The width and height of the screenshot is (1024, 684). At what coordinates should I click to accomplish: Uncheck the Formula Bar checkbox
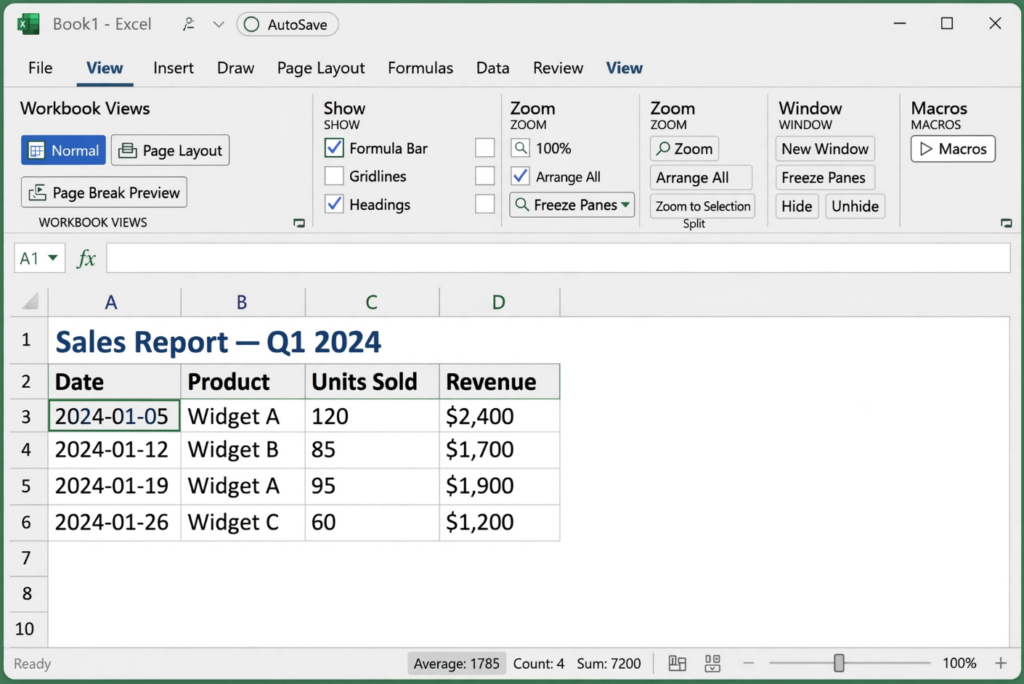(x=334, y=148)
